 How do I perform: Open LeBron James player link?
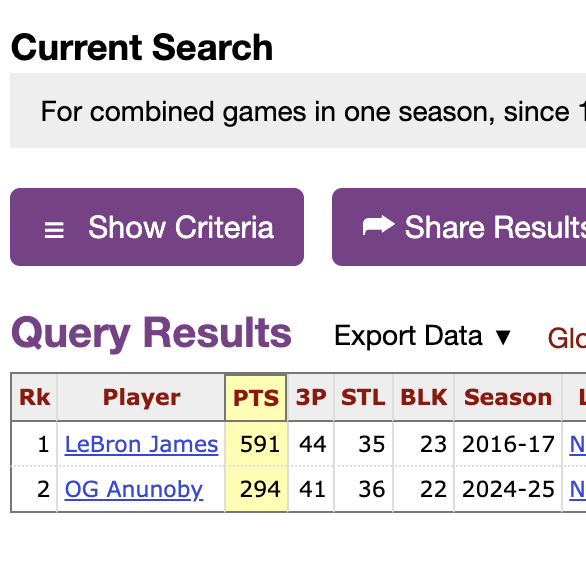(141, 444)
